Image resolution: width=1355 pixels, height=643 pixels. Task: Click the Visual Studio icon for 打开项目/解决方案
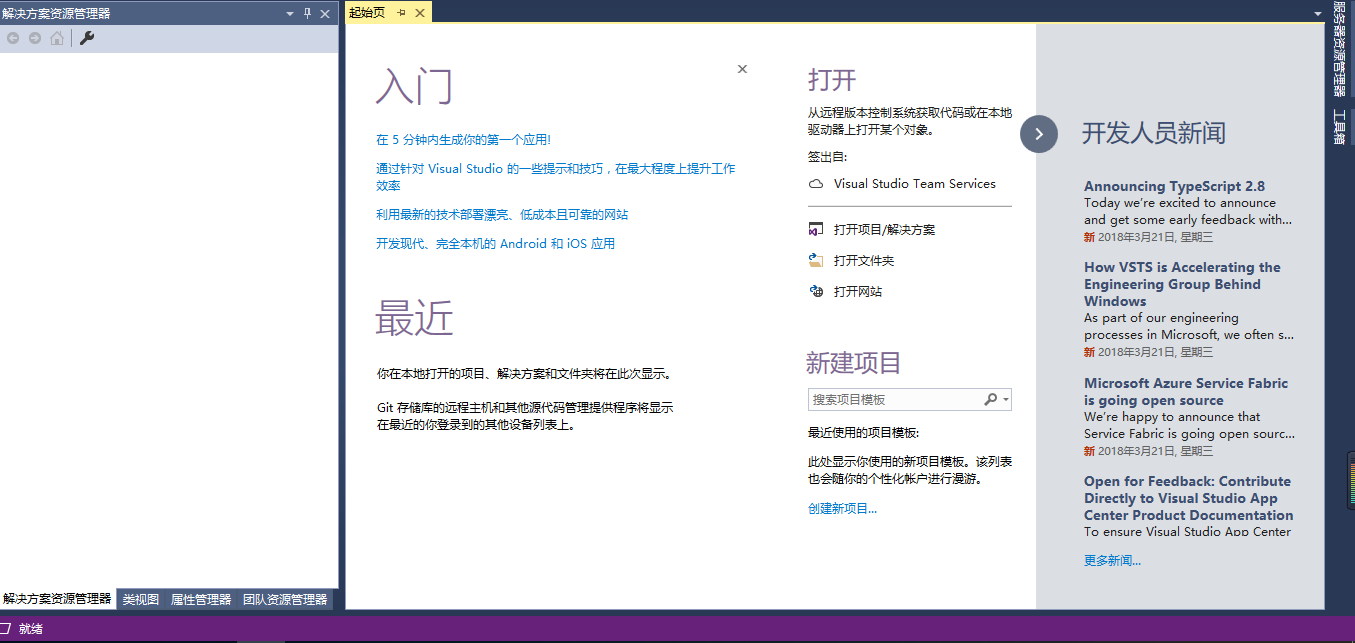click(815, 229)
